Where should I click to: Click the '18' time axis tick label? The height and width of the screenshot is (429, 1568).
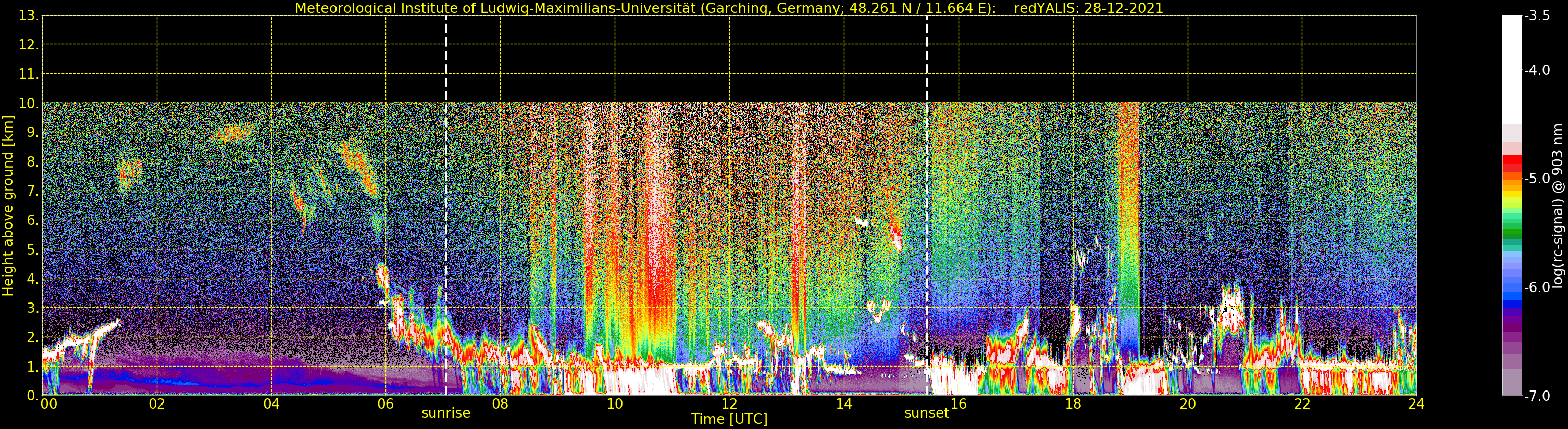(x=1073, y=404)
